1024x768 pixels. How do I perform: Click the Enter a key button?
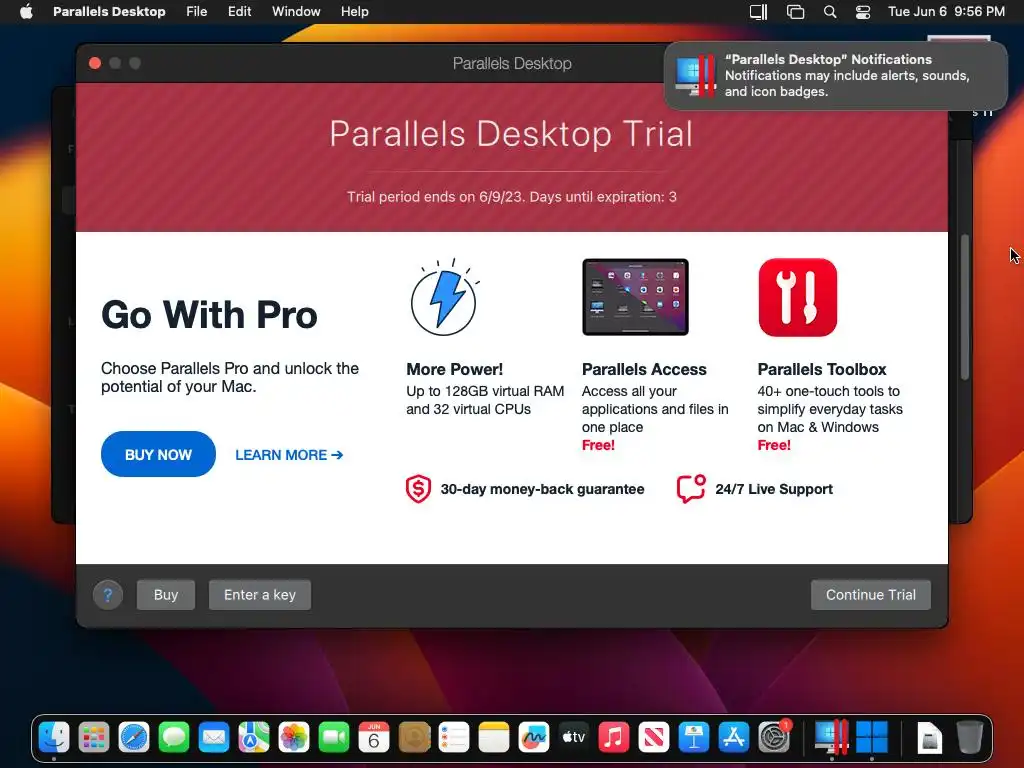[260, 595]
